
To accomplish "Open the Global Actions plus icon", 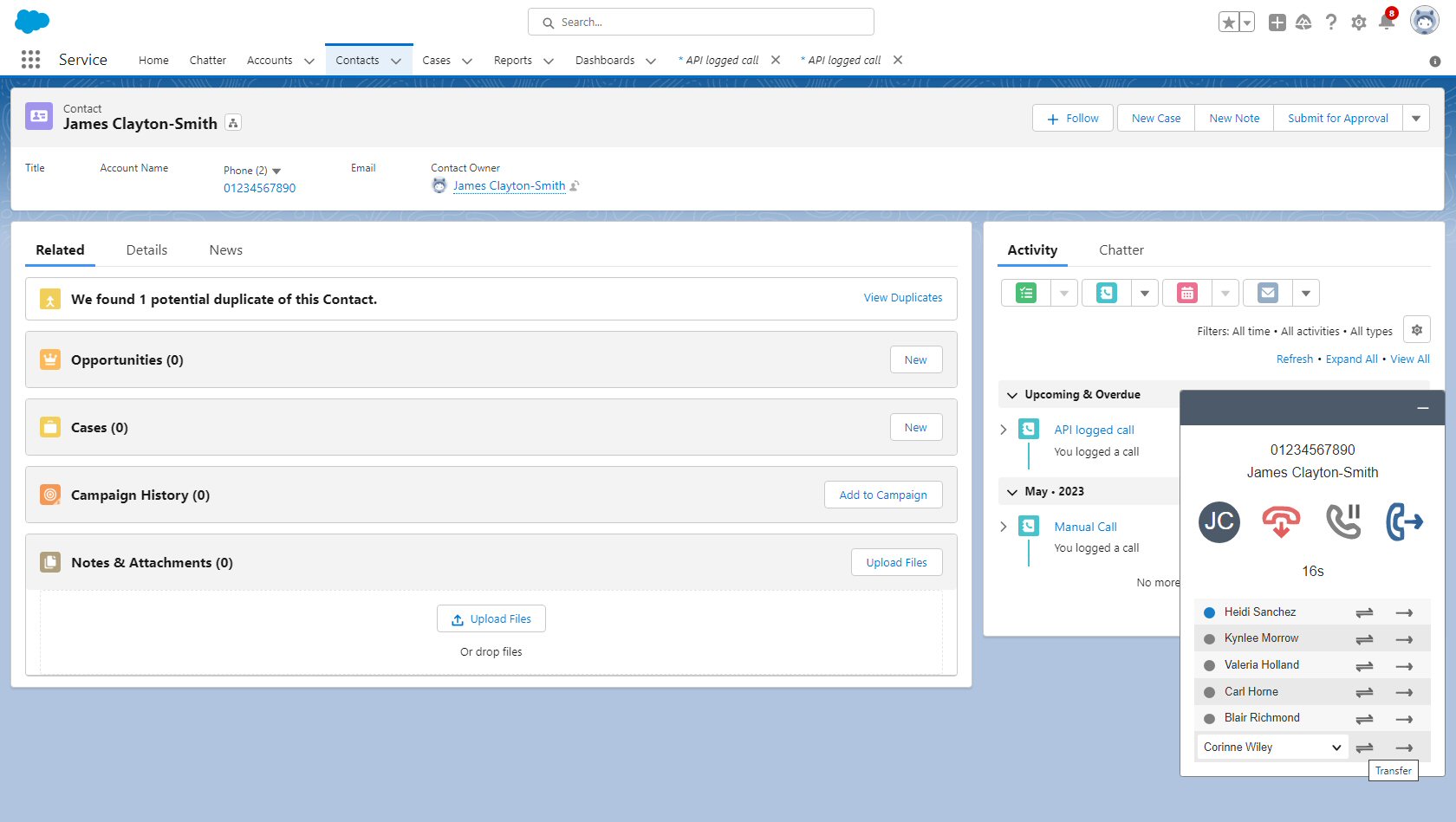I will coord(1277,23).
